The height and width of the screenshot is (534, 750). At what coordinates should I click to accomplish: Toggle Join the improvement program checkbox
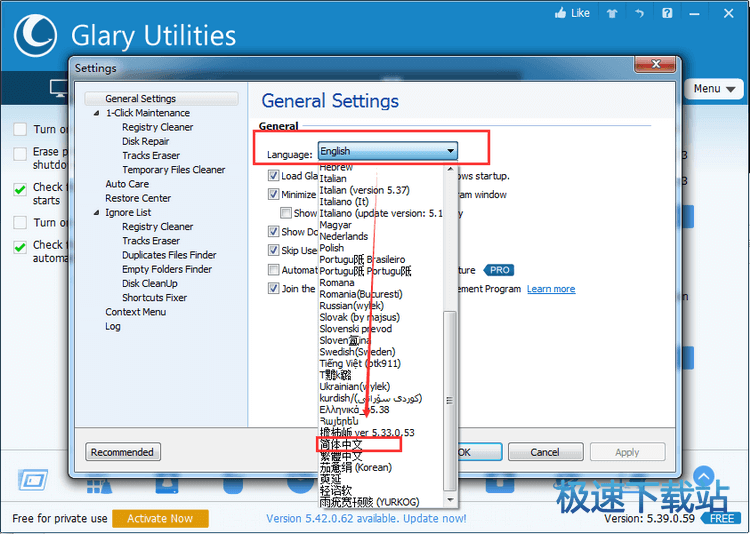click(273, 289)
